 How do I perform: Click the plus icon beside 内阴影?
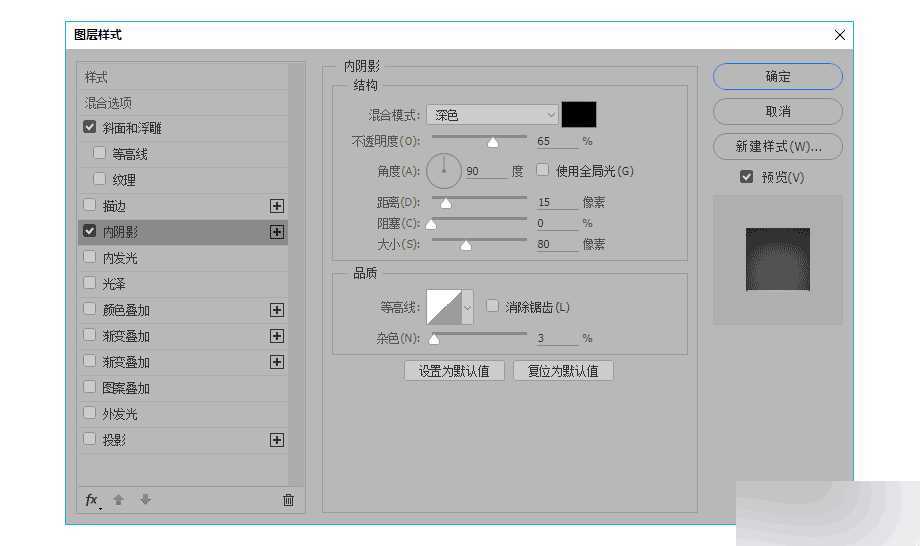pos(277,232)
